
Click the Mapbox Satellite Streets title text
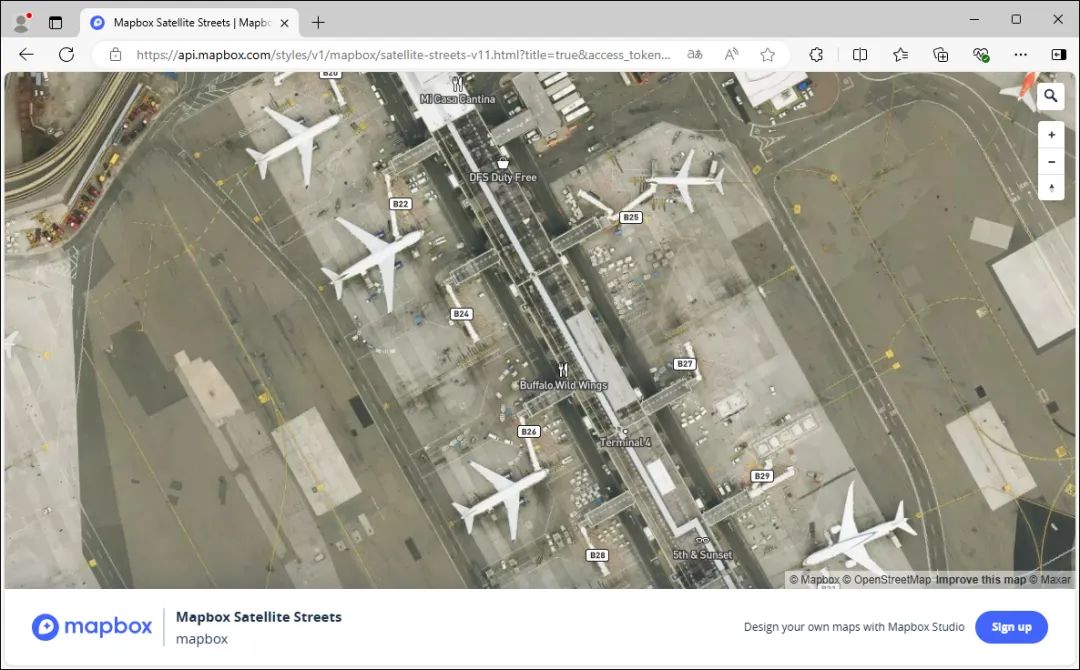click(x=258, y=617)
